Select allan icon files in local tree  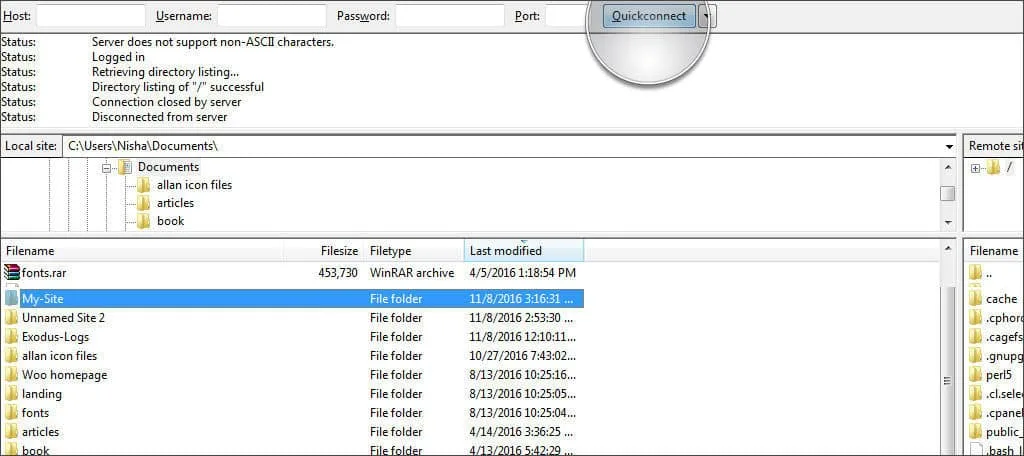click(x=195, y=185)
